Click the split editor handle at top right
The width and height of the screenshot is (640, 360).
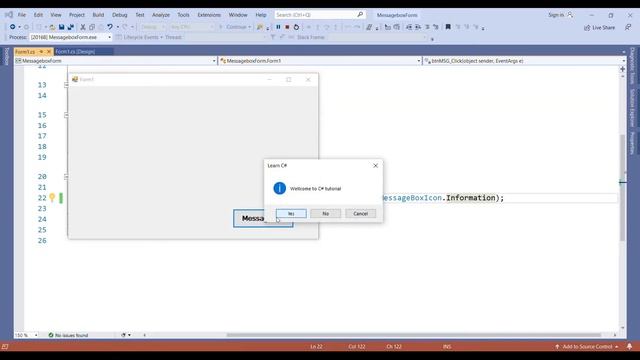pyautogui.click(x=622, y=69)
